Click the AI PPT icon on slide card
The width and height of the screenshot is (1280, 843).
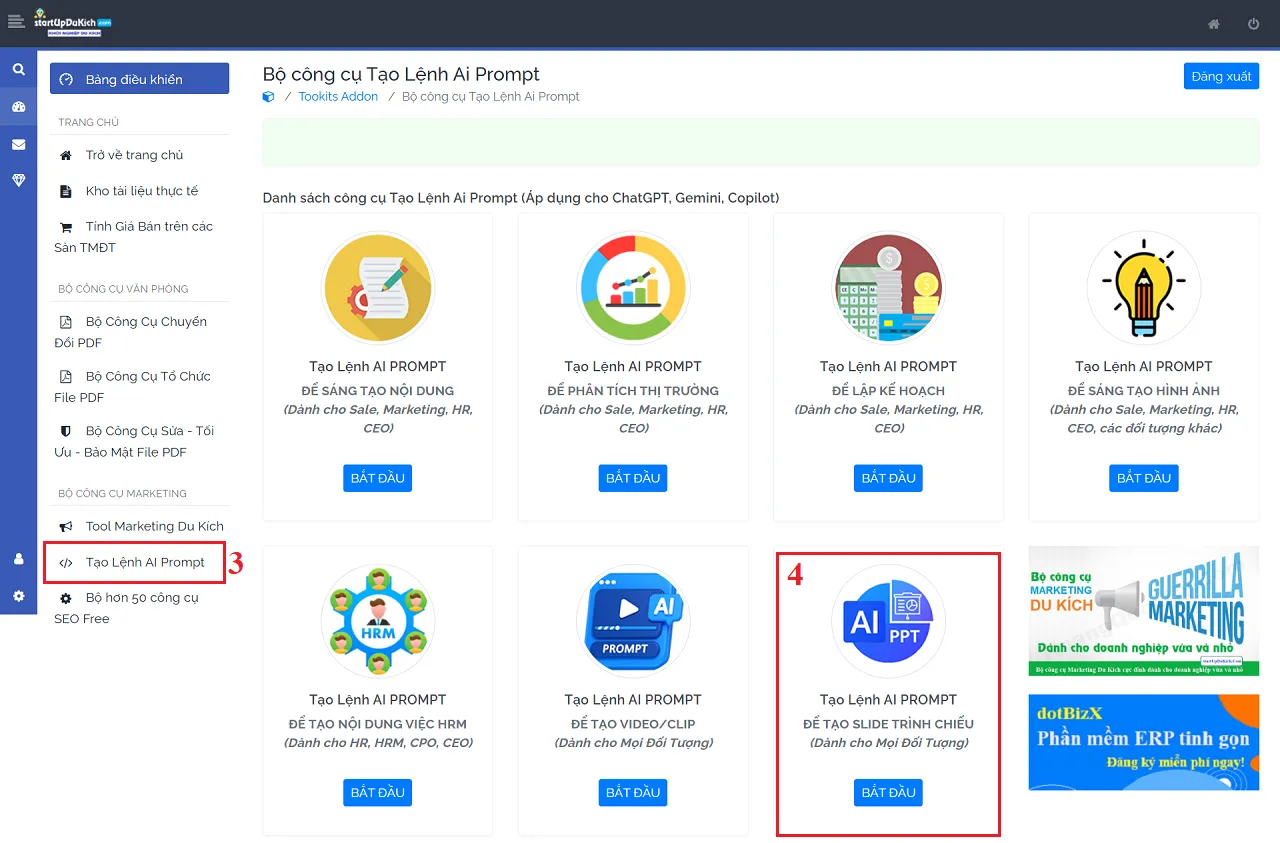(888, 621)
